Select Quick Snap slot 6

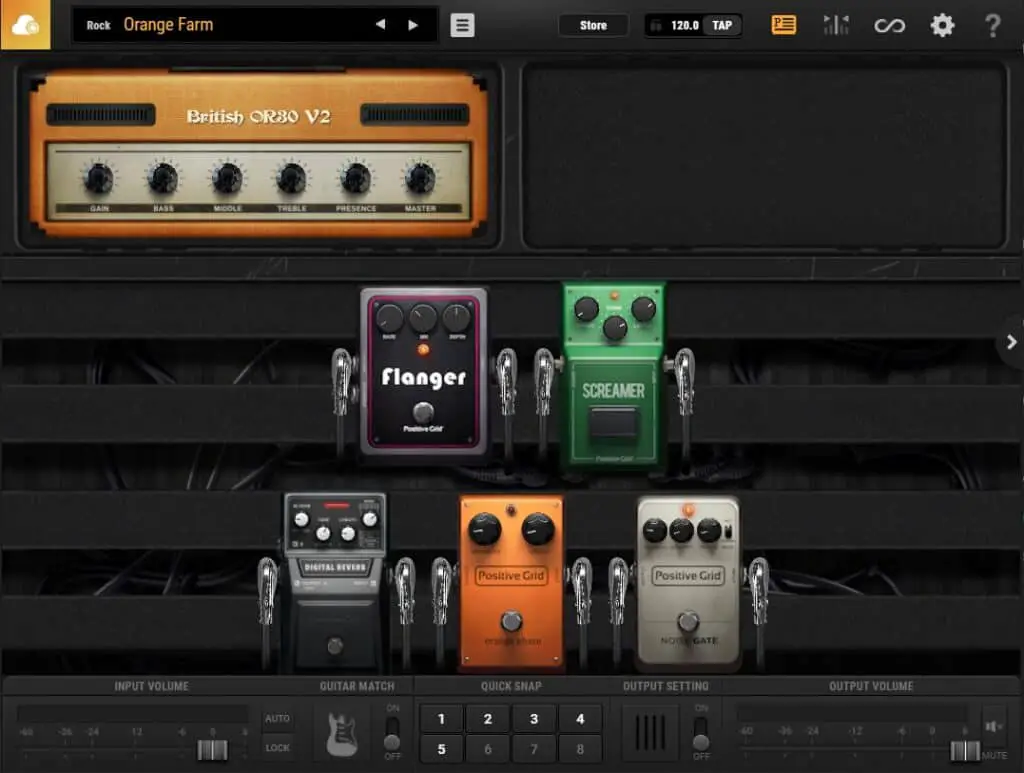pyautogui.click(x=487, y=749)
